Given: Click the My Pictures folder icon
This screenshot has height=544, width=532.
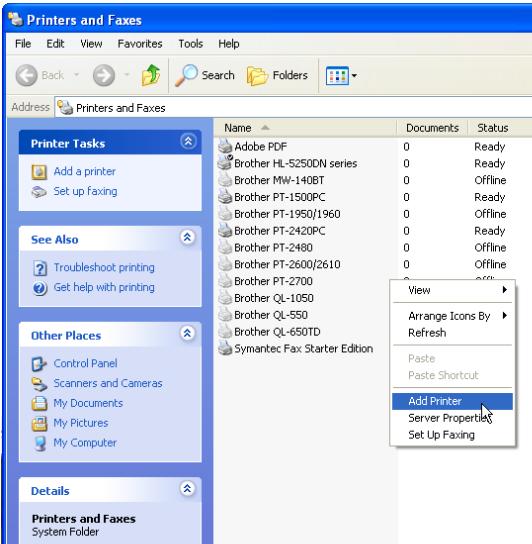Looking at the screenshot, I should coord(39,423).
